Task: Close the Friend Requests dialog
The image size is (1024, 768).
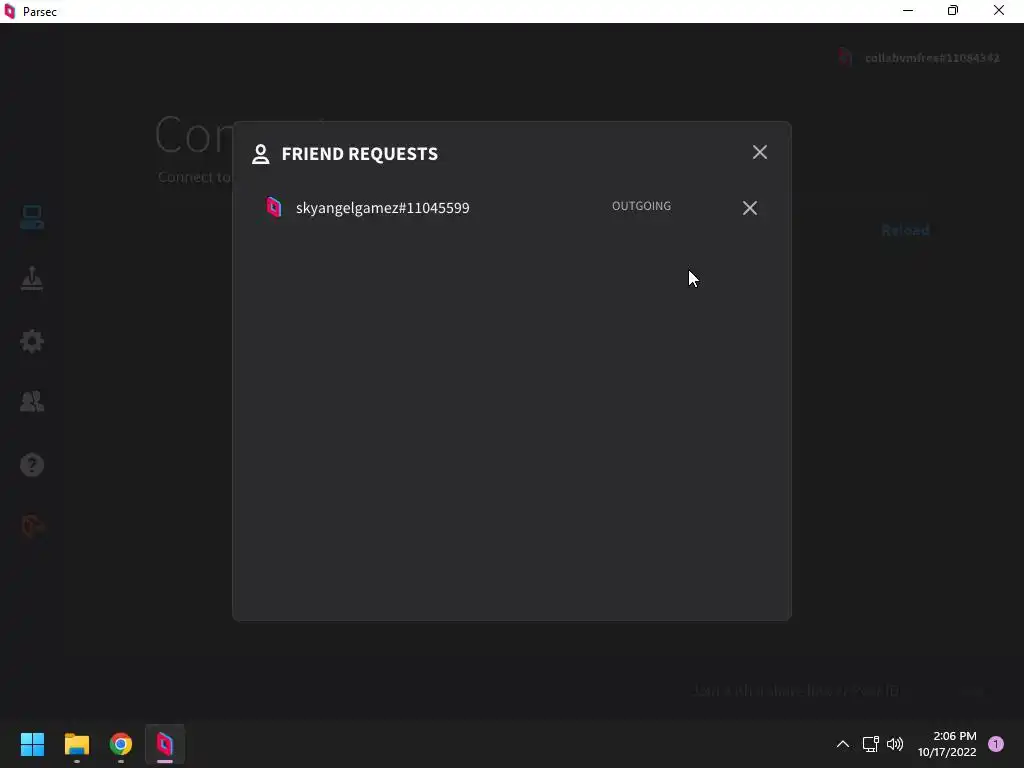Action: (x=760, y=152)
